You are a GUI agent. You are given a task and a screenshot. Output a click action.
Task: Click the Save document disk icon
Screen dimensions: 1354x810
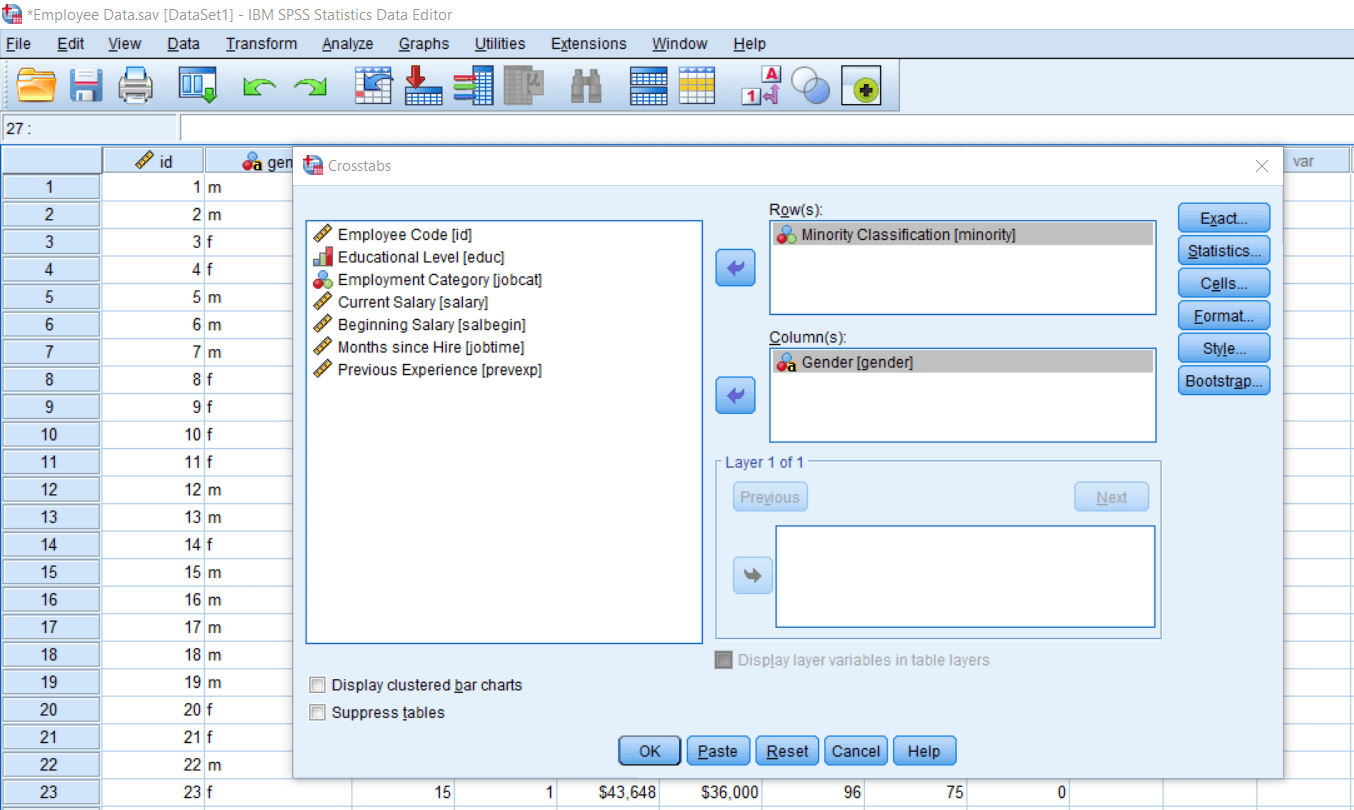[86, 87]
